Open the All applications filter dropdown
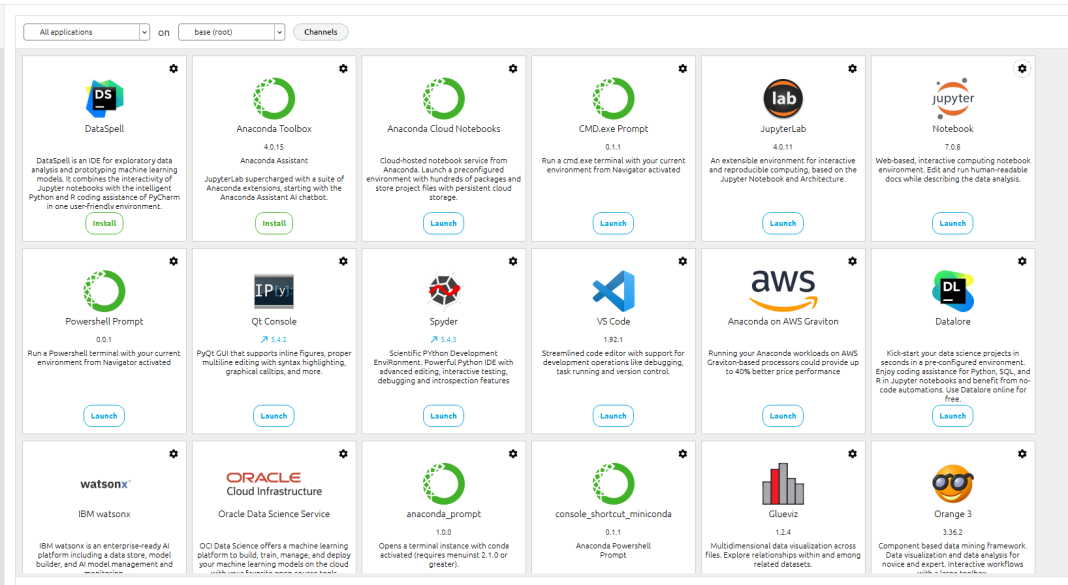The width and height of the screenshot is (1068, 585). 86,32
